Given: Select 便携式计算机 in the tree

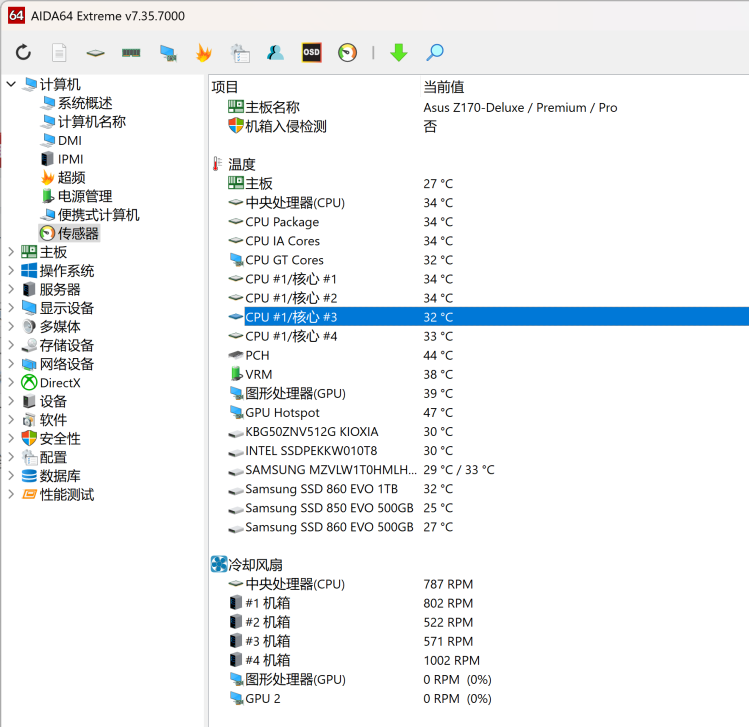Looking at the screenshot, I should click(98, 215).
